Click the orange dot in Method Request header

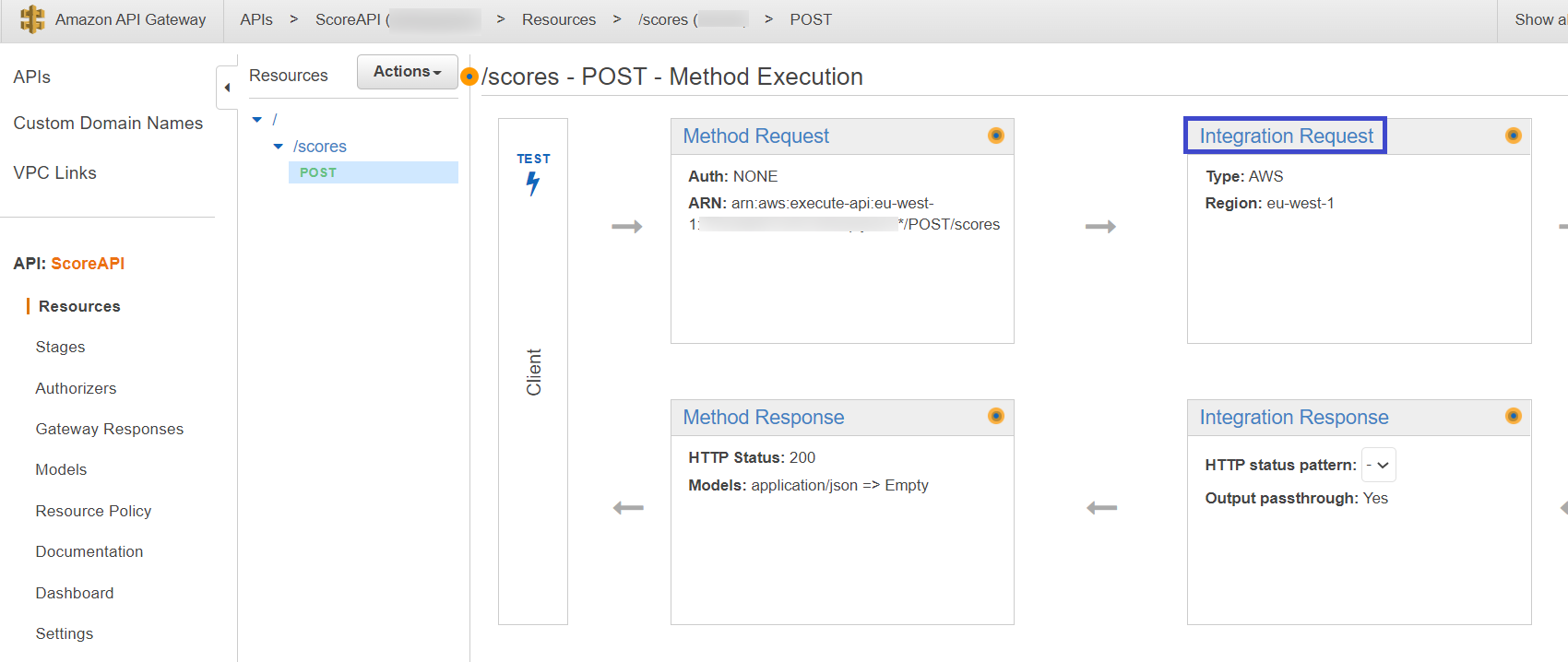tap(996, 136)
